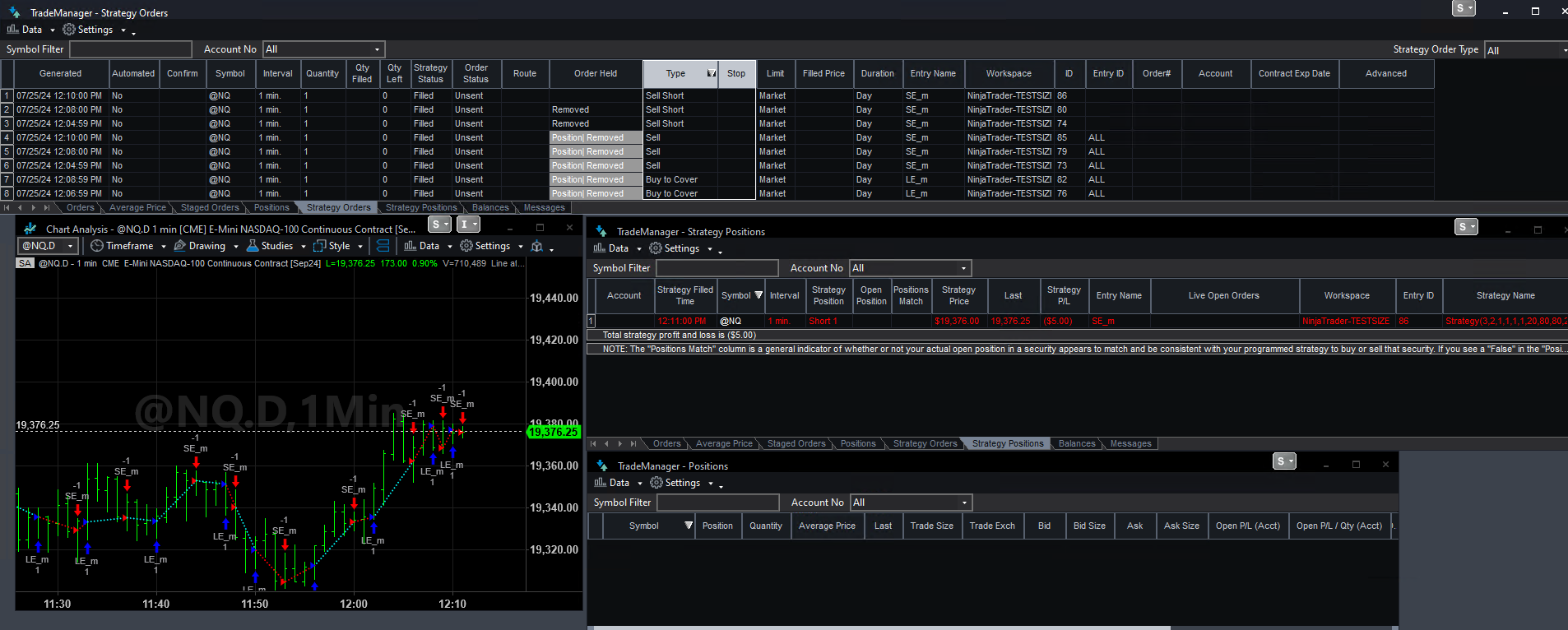1568x630 pixels.
Task: Open the Data menu in Strategy Orders
Action: 31,30
